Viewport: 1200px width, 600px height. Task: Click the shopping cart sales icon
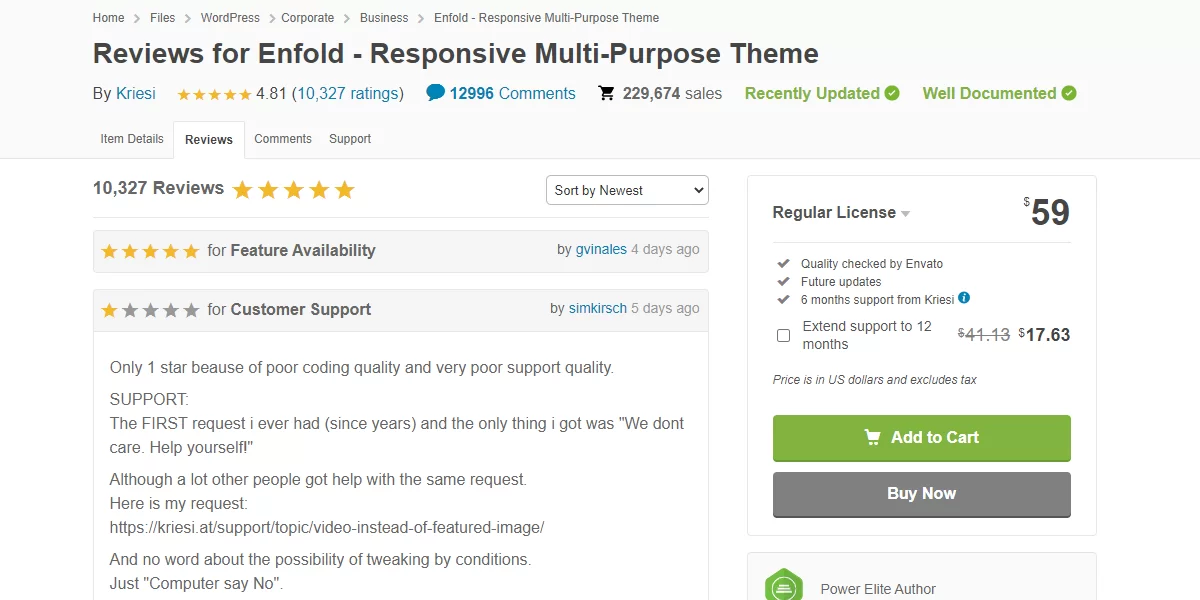pos(607,93)
